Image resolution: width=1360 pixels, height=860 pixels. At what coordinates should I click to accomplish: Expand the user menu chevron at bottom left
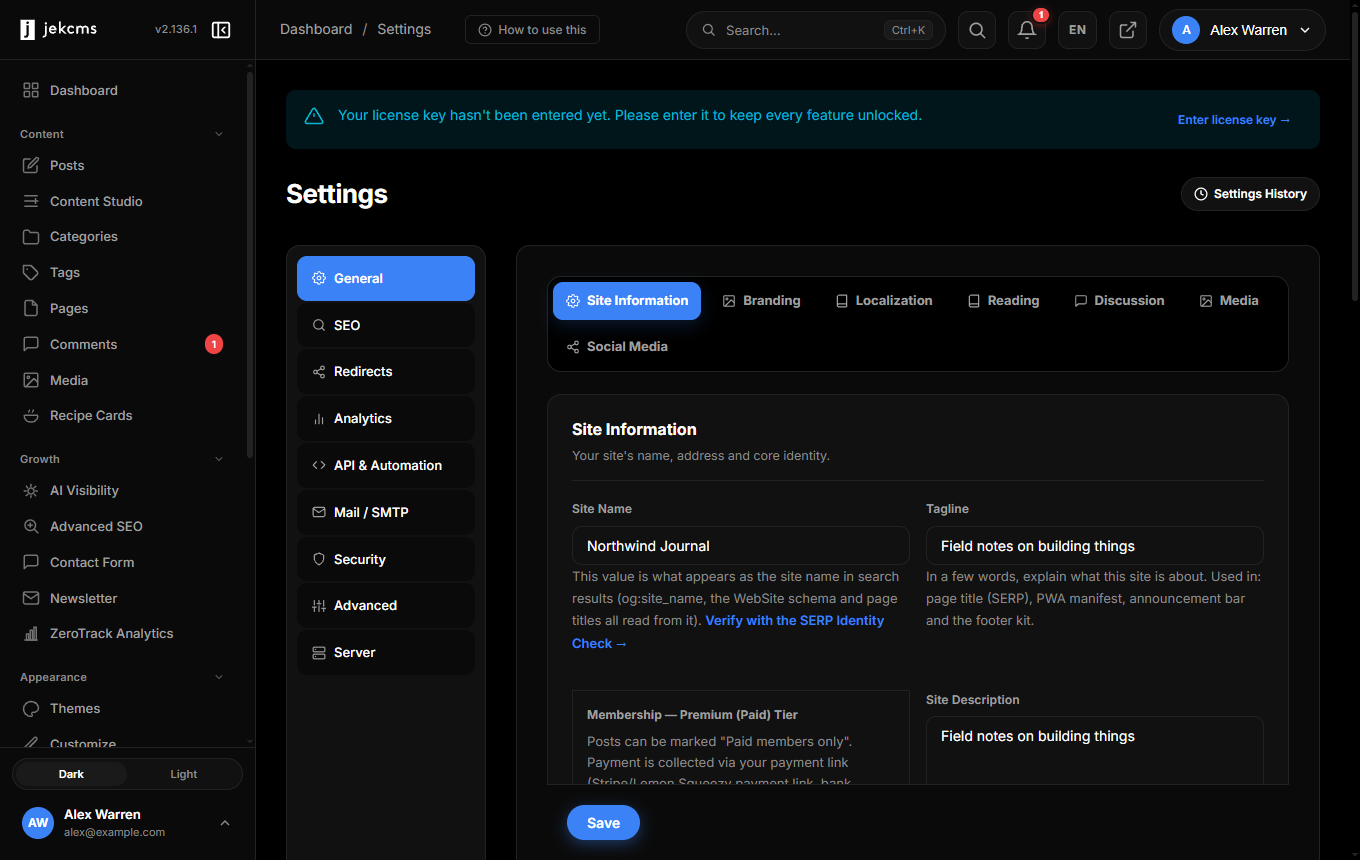click(225, 823)
